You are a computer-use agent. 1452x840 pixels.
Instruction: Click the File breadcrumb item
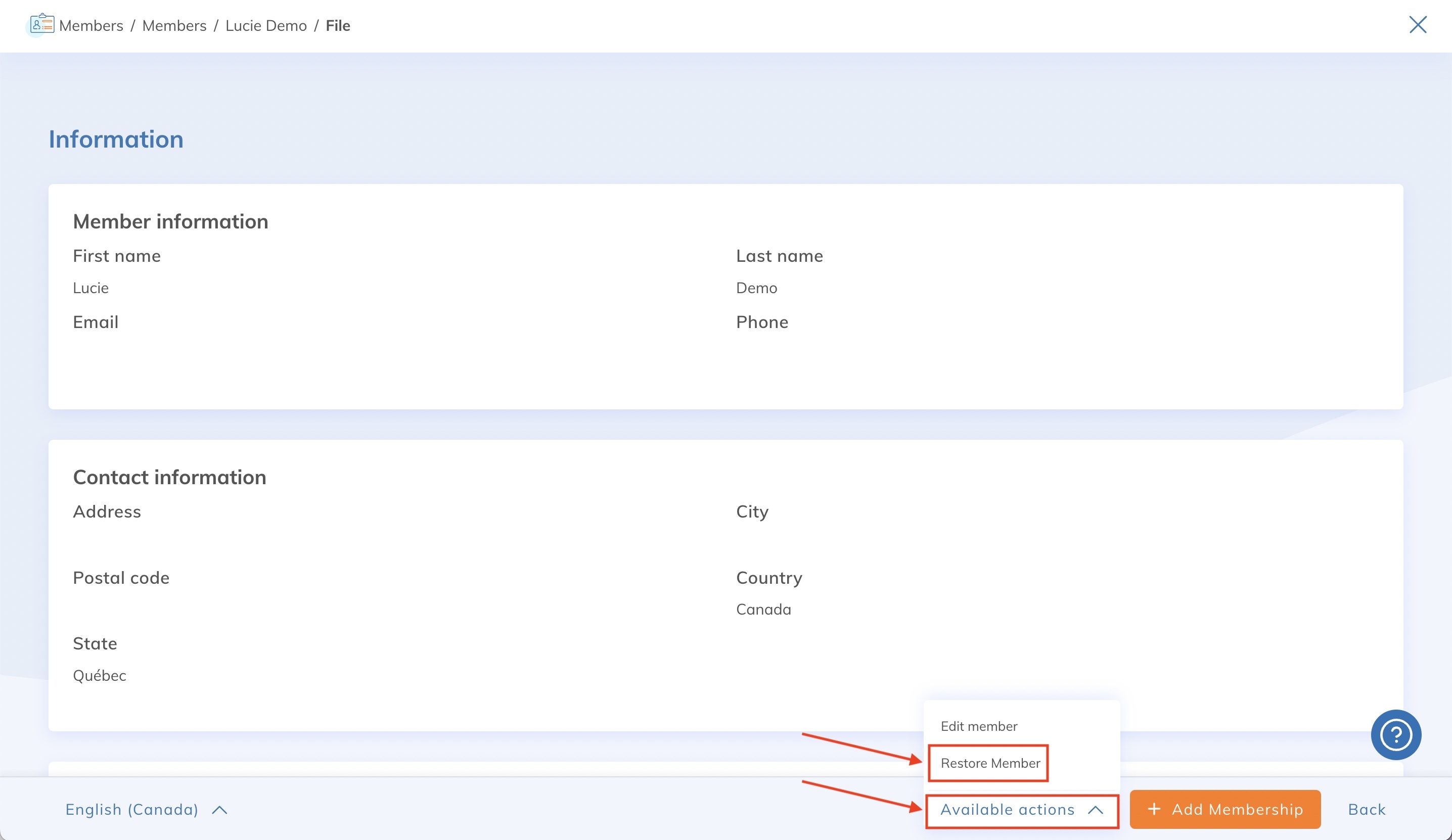[x=338, y=26]
